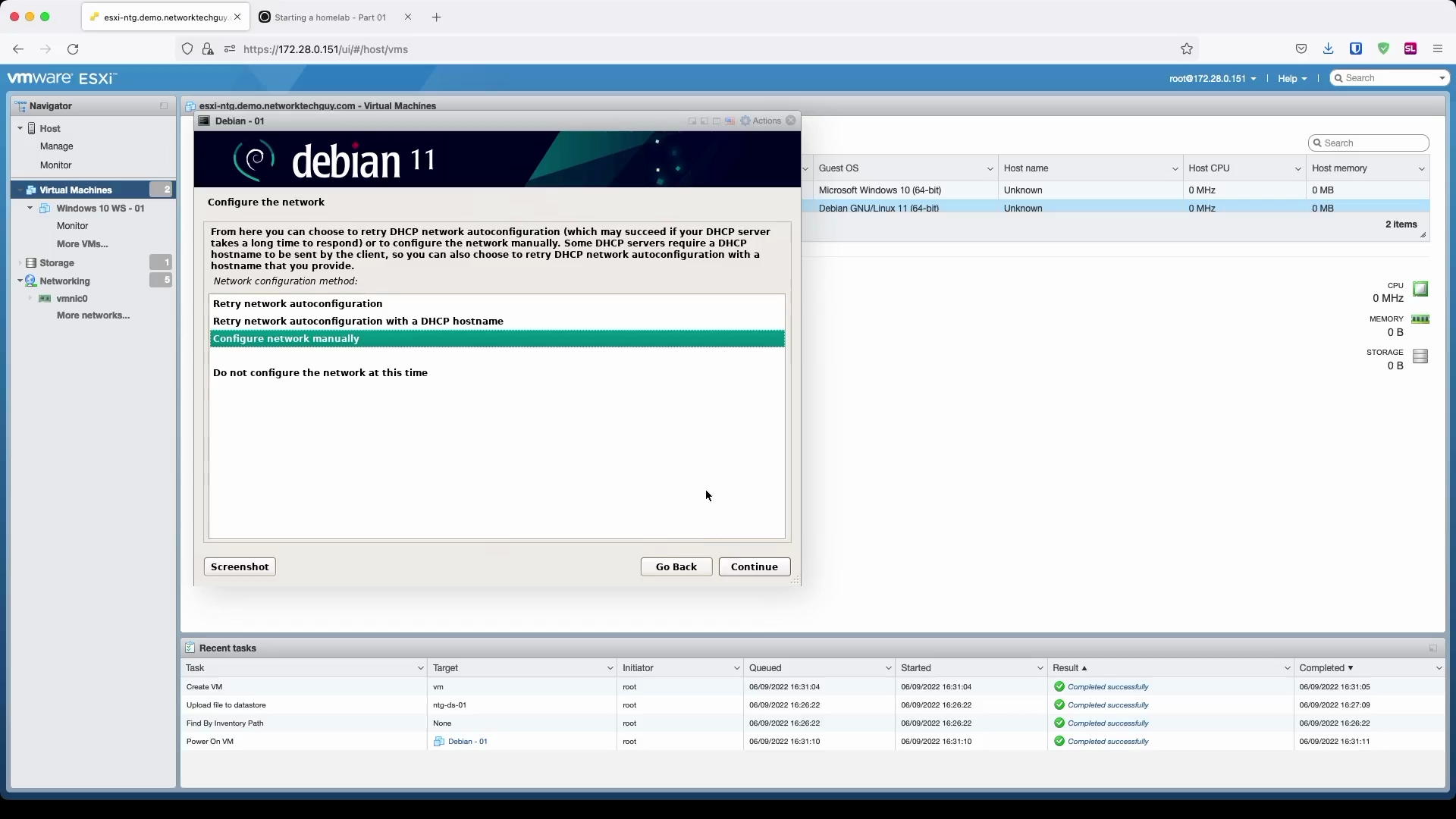Open console Actions gear icon
Image resolution: width=1456 pixels, height=819 pixels.
(745, 121)
